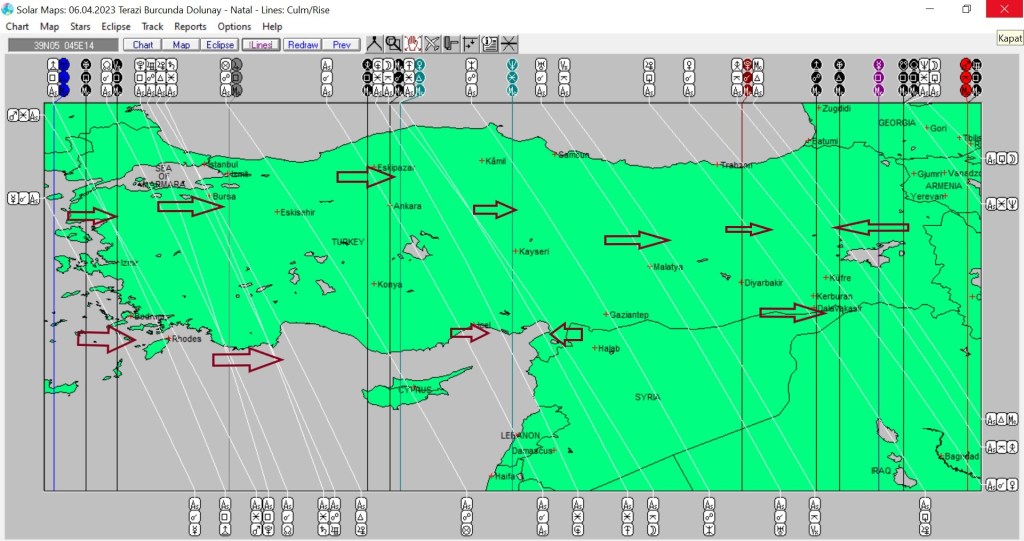Viewport: 1024px width, 541px height.
Task: Click the airplane travel tool icon
Action: coord(432,44)
